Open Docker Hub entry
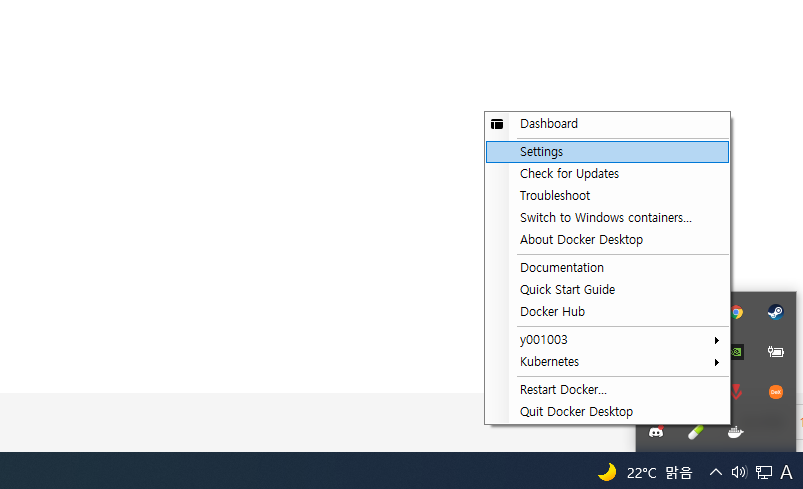 click(607, 312)
